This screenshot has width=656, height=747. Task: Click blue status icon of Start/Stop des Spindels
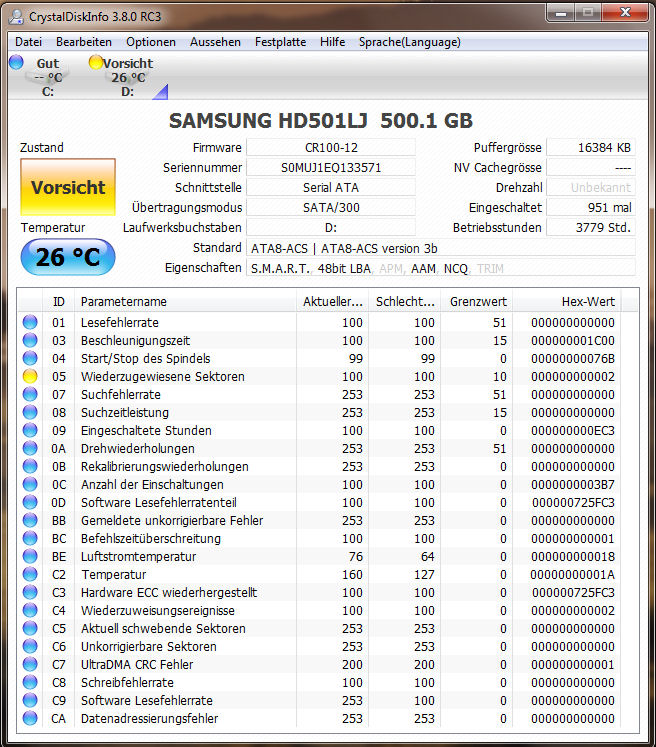coord(30,358)
